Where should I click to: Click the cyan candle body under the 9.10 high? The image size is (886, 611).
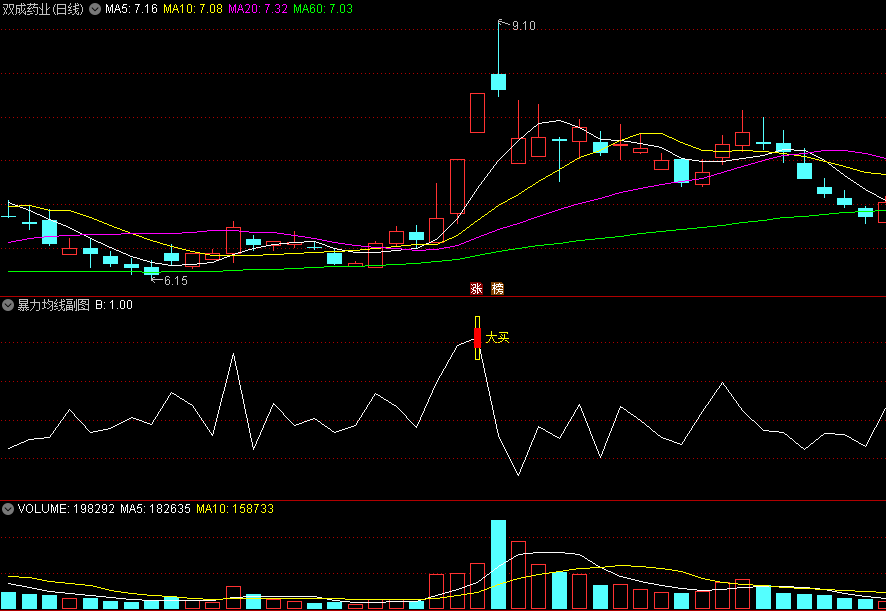[x=498, y=82]
